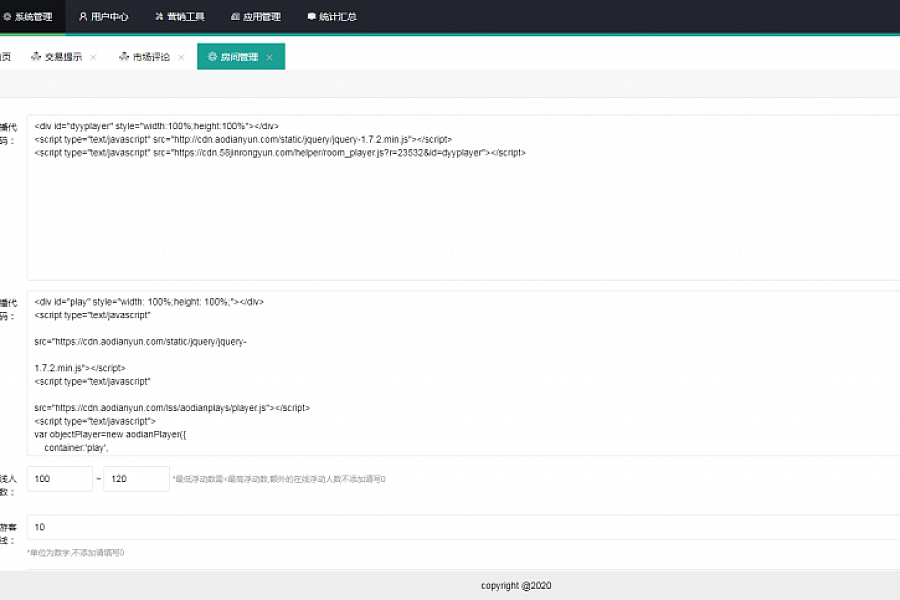Click the input field showing 10

pyautogui.click(x=463, y=527)
